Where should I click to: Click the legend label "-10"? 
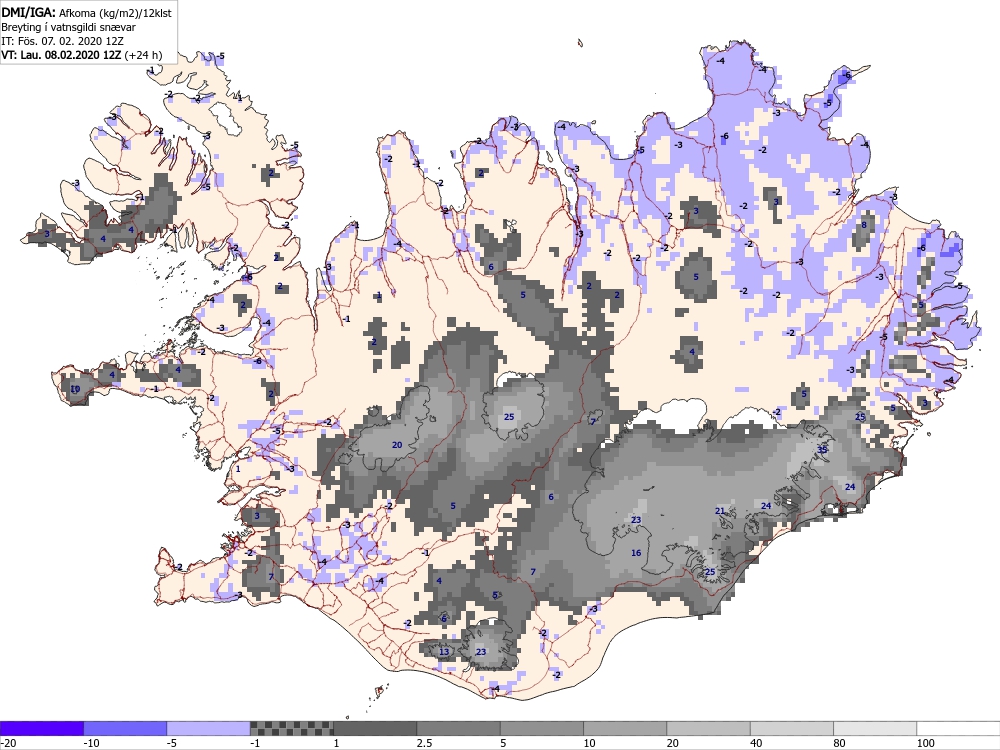(x=91, y=743)
